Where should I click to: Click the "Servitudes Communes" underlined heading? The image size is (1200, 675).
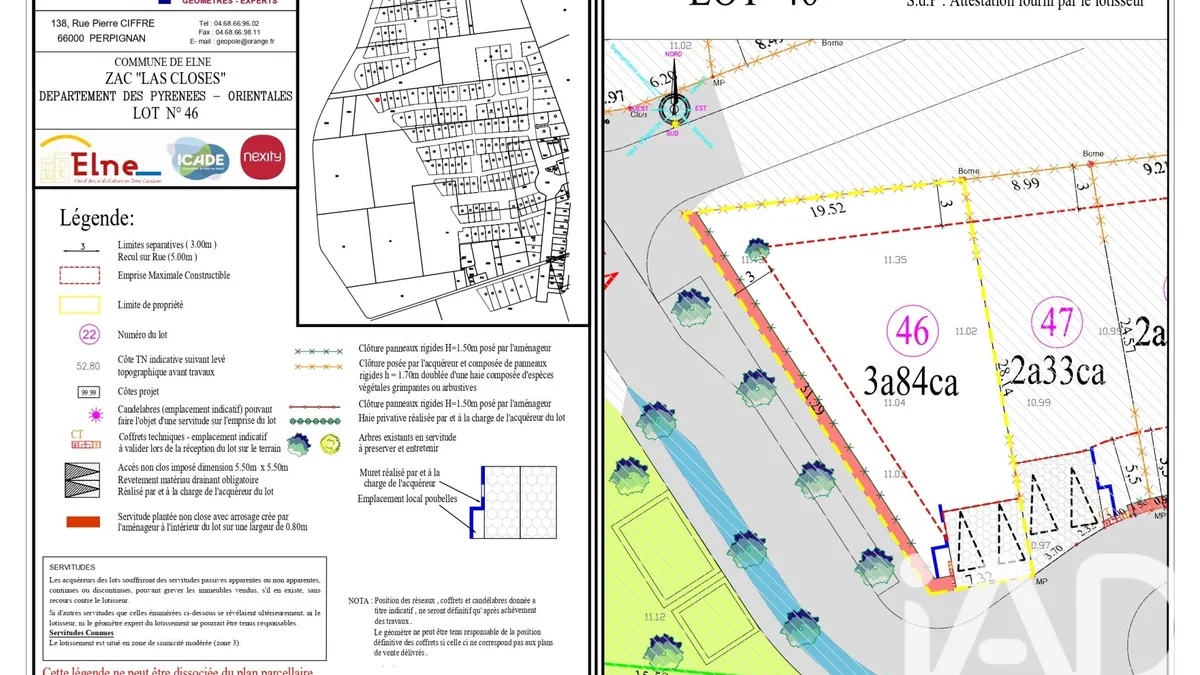point(81,633)
